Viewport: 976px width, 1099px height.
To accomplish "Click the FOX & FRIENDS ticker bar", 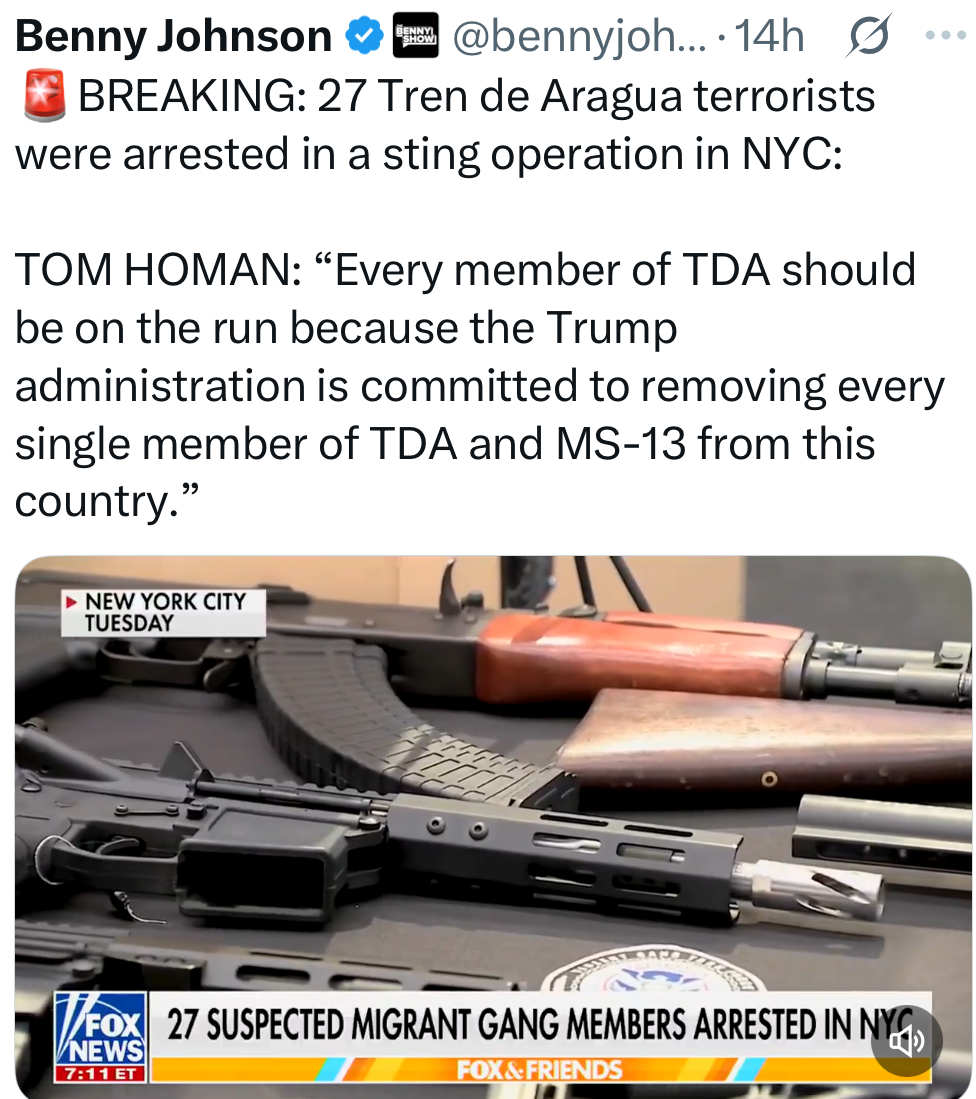I will coord(539,1070).
